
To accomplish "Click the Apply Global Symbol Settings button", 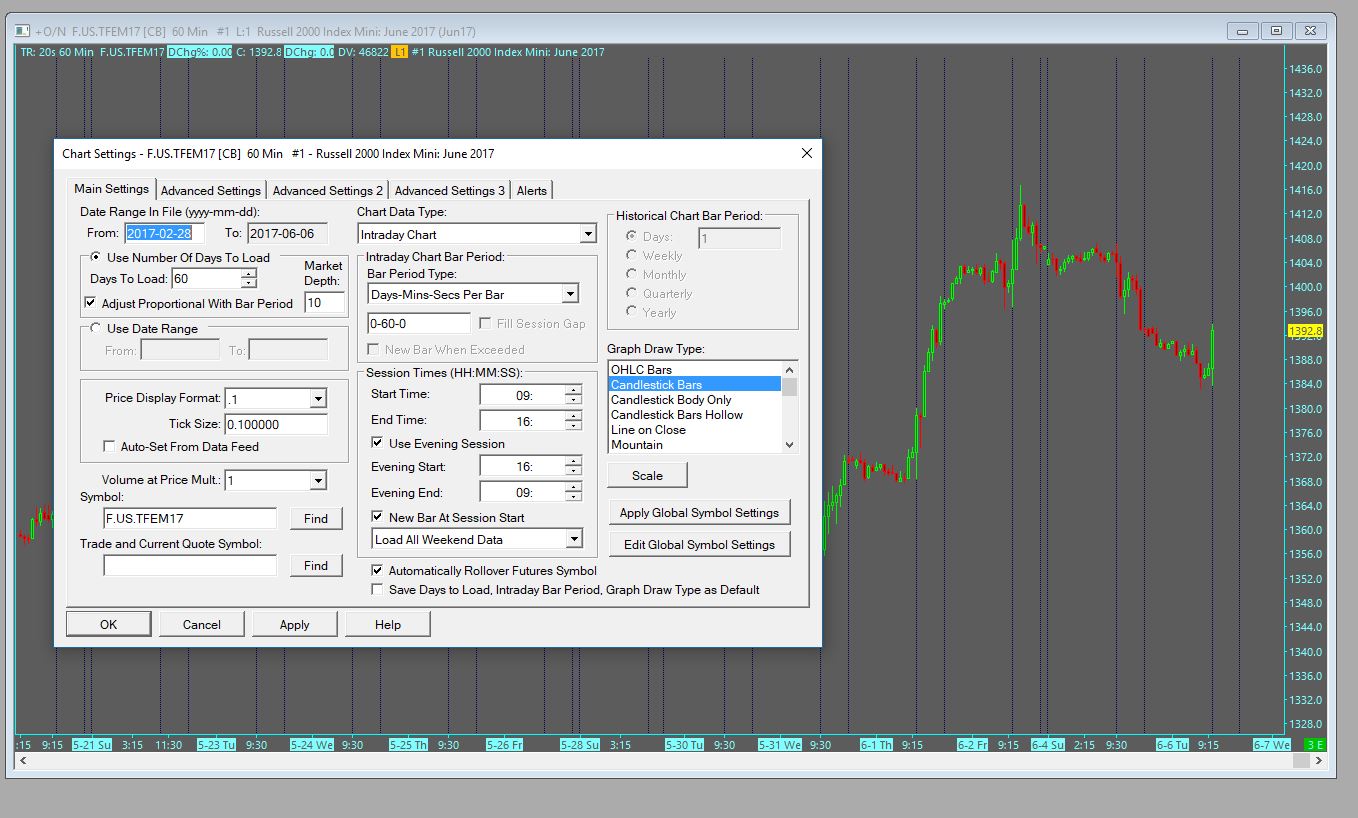I will pyautogui.click(x=698, y=512).
